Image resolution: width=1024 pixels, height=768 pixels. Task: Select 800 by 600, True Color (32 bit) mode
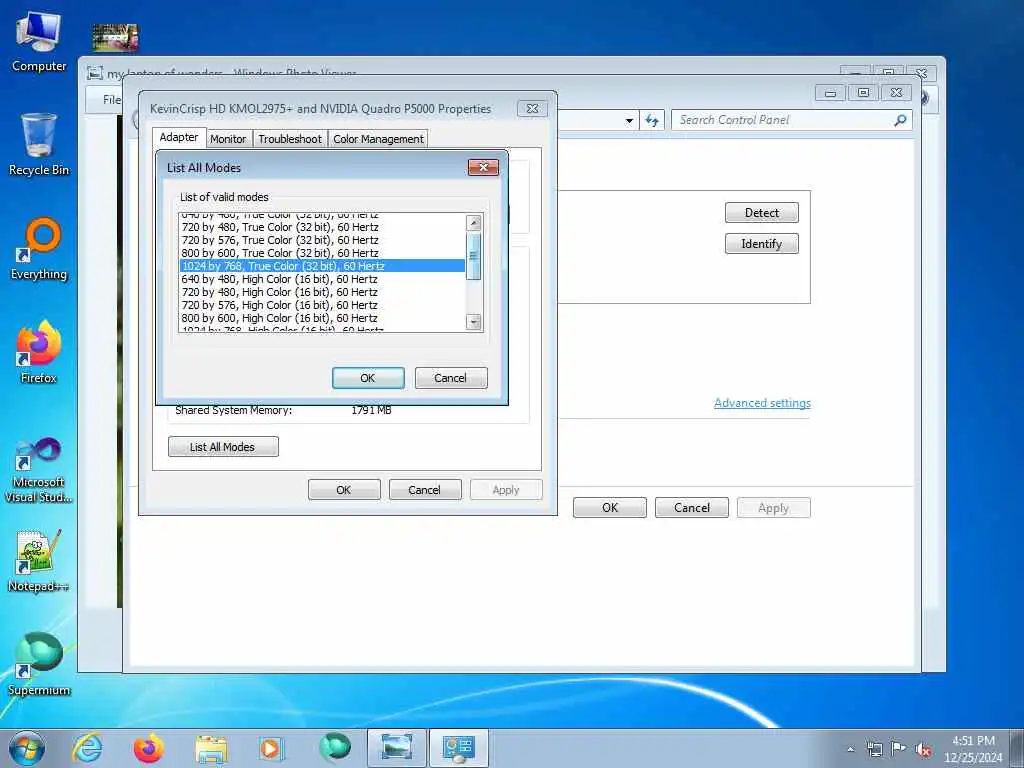(x=322, y=253)
